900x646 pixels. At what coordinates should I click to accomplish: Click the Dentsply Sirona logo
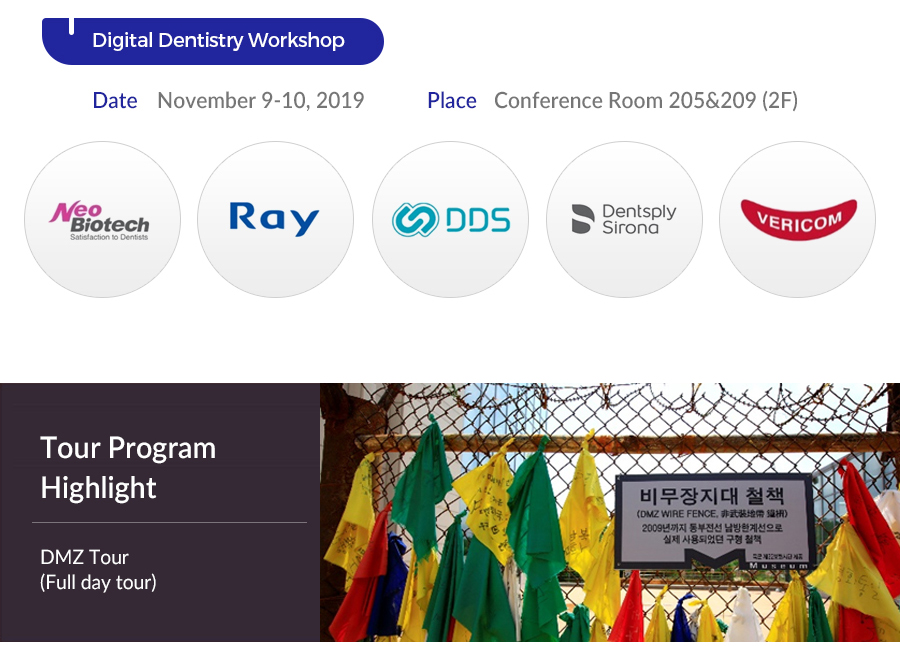[x=624, y=219]
